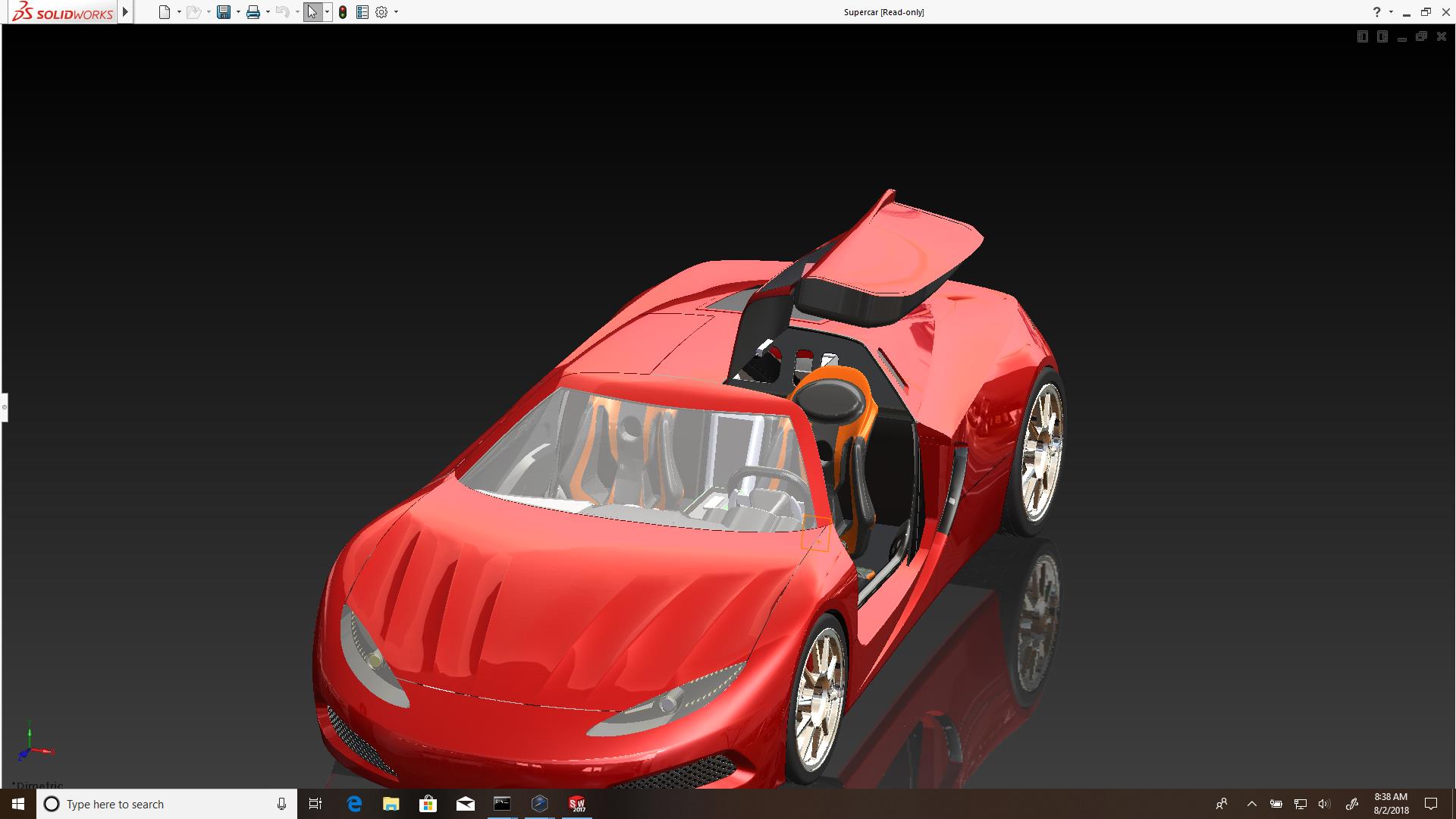Click the Save floppy disk icon
Viewport: 1456px width, 819px height.
click(x=223, y=12)
